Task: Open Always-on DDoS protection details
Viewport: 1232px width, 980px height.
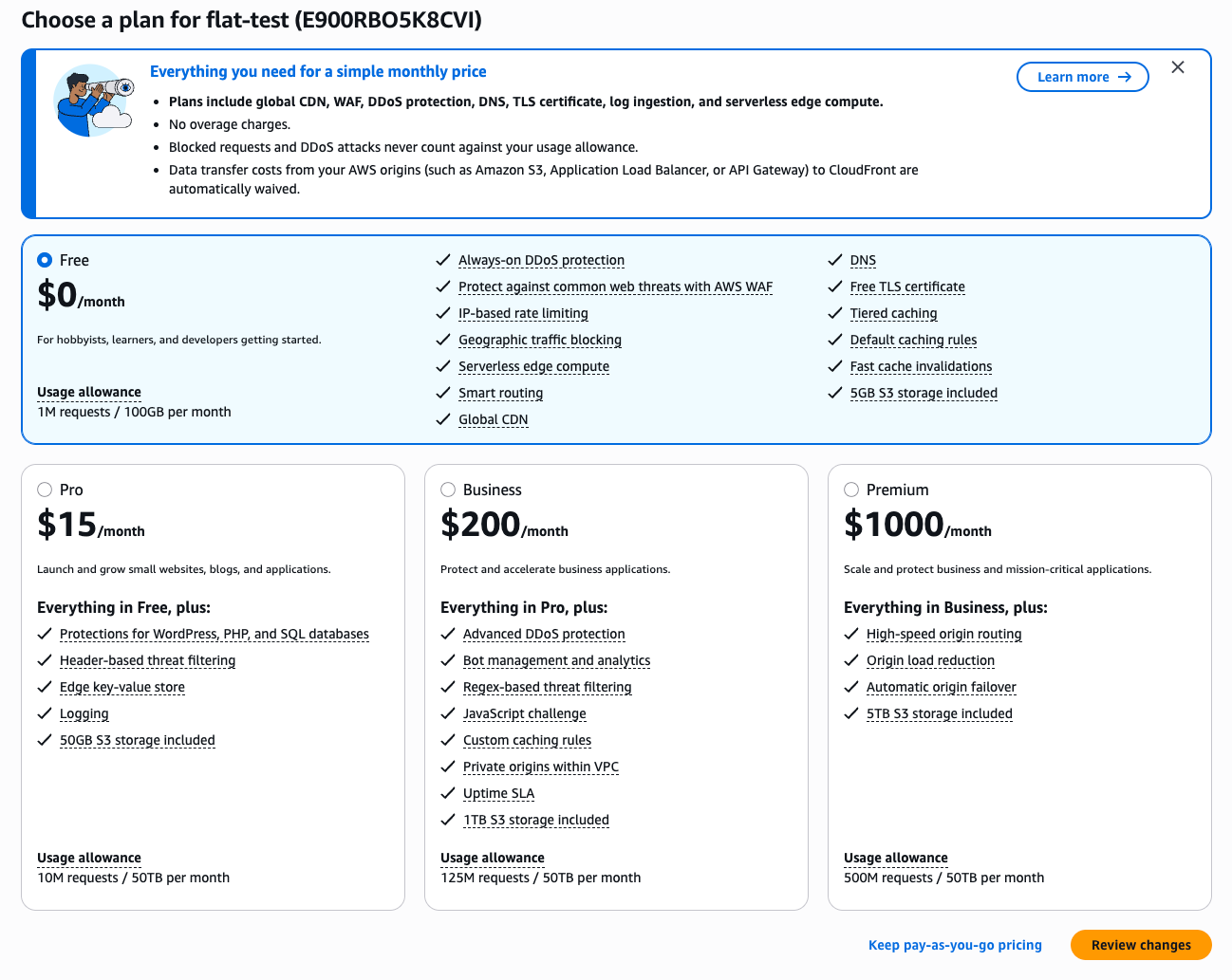Action: [541, 260]
